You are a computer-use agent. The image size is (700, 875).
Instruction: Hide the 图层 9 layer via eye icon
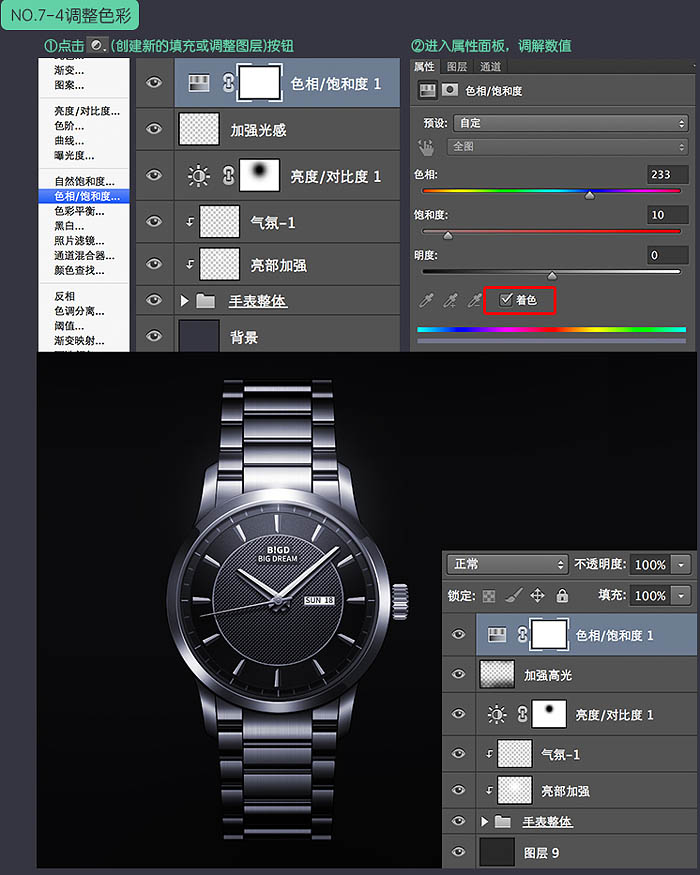click(x=458, y=852)
